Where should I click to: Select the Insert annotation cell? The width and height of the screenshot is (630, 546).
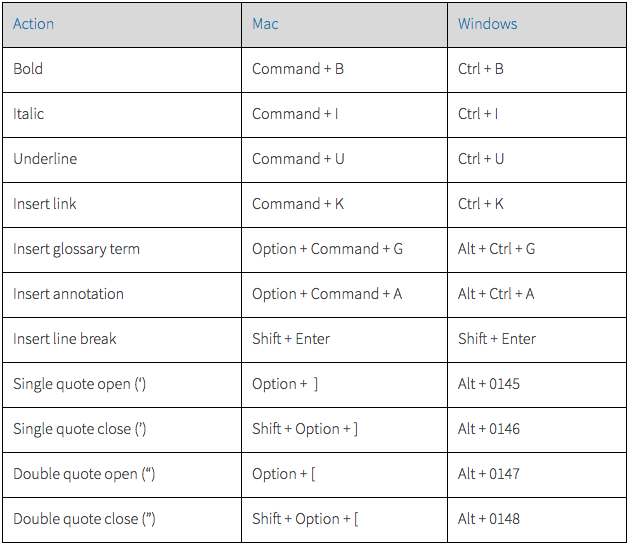(x=122, y=295)
